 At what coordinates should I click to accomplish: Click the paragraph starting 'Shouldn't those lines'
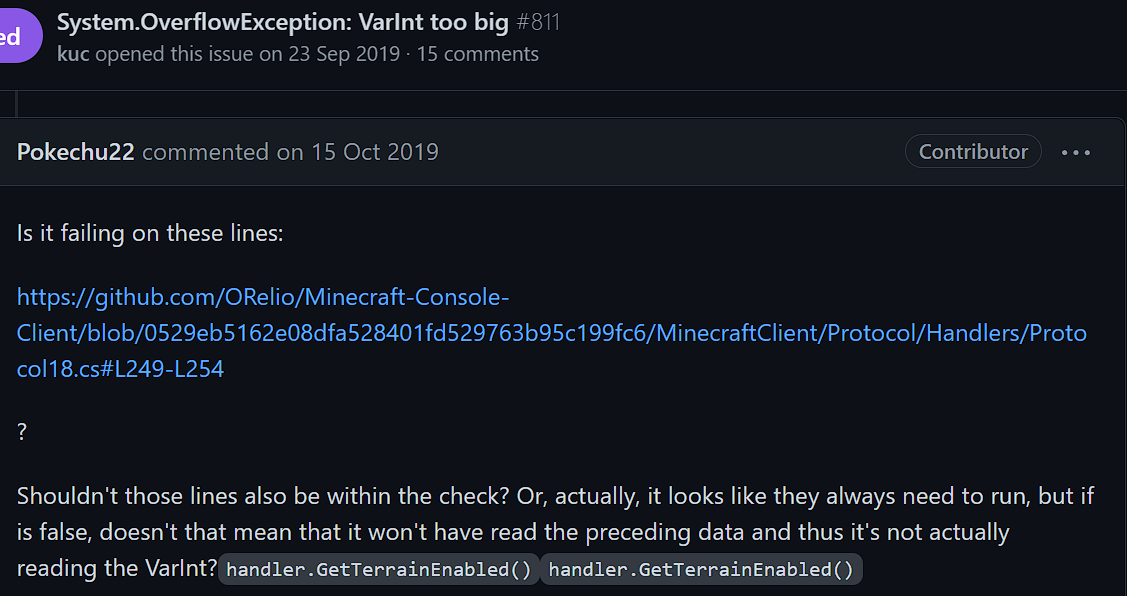[555, 532]
